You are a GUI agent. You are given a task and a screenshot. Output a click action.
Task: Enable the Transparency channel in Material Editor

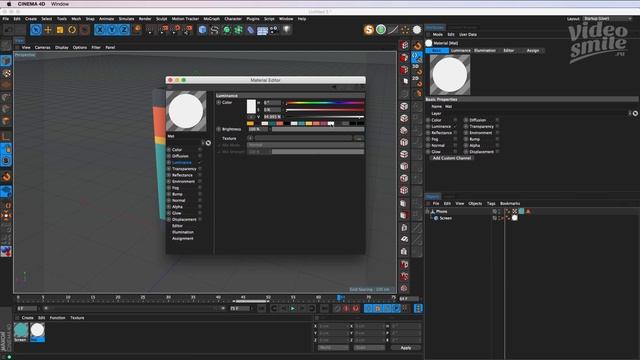pyautogui.click(x=200, y=169)
